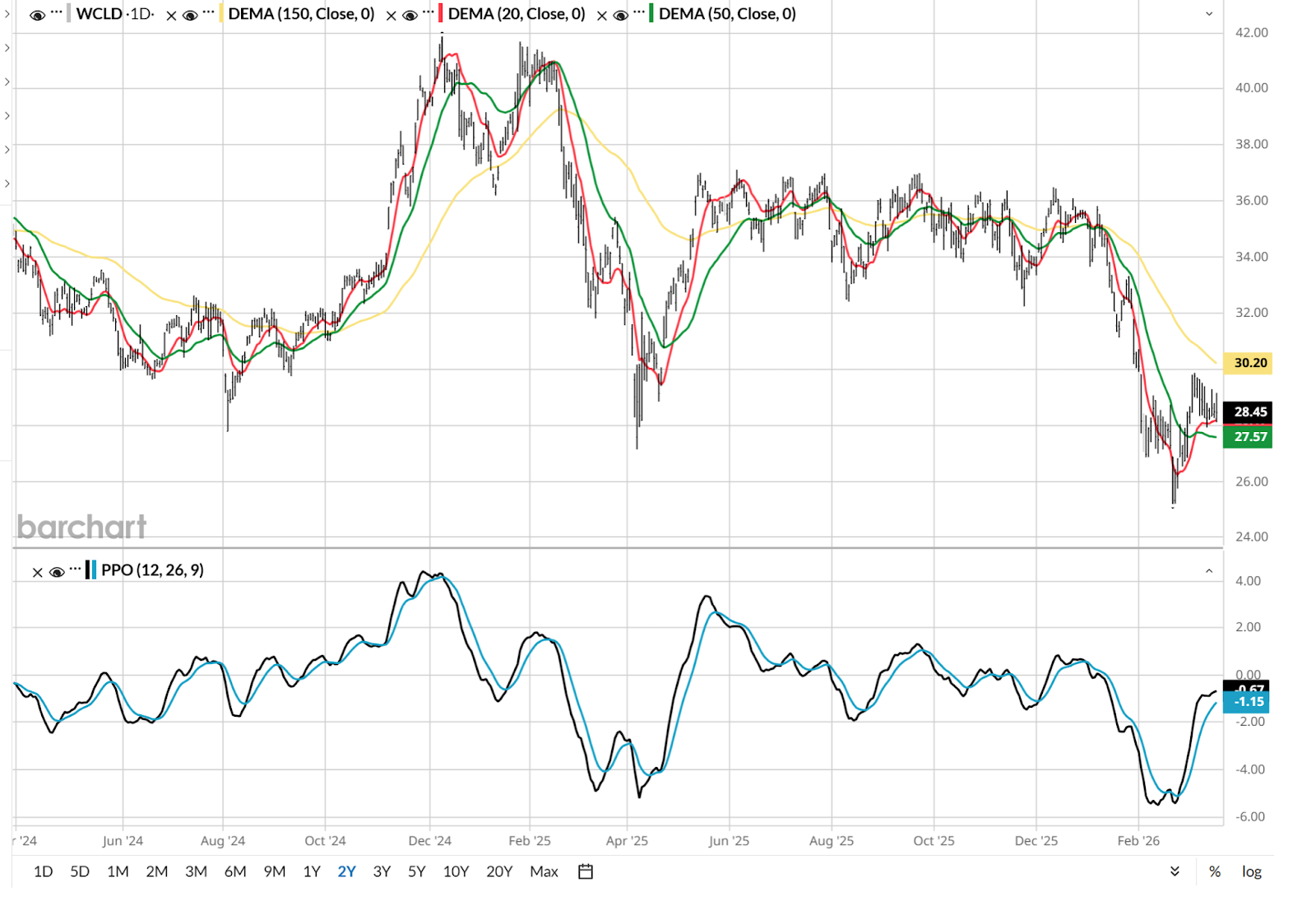Click the green 27.57 DEMA price label
Image resolution: width=1316 pixels, height=911 pixels.
tap(1248, 437)
